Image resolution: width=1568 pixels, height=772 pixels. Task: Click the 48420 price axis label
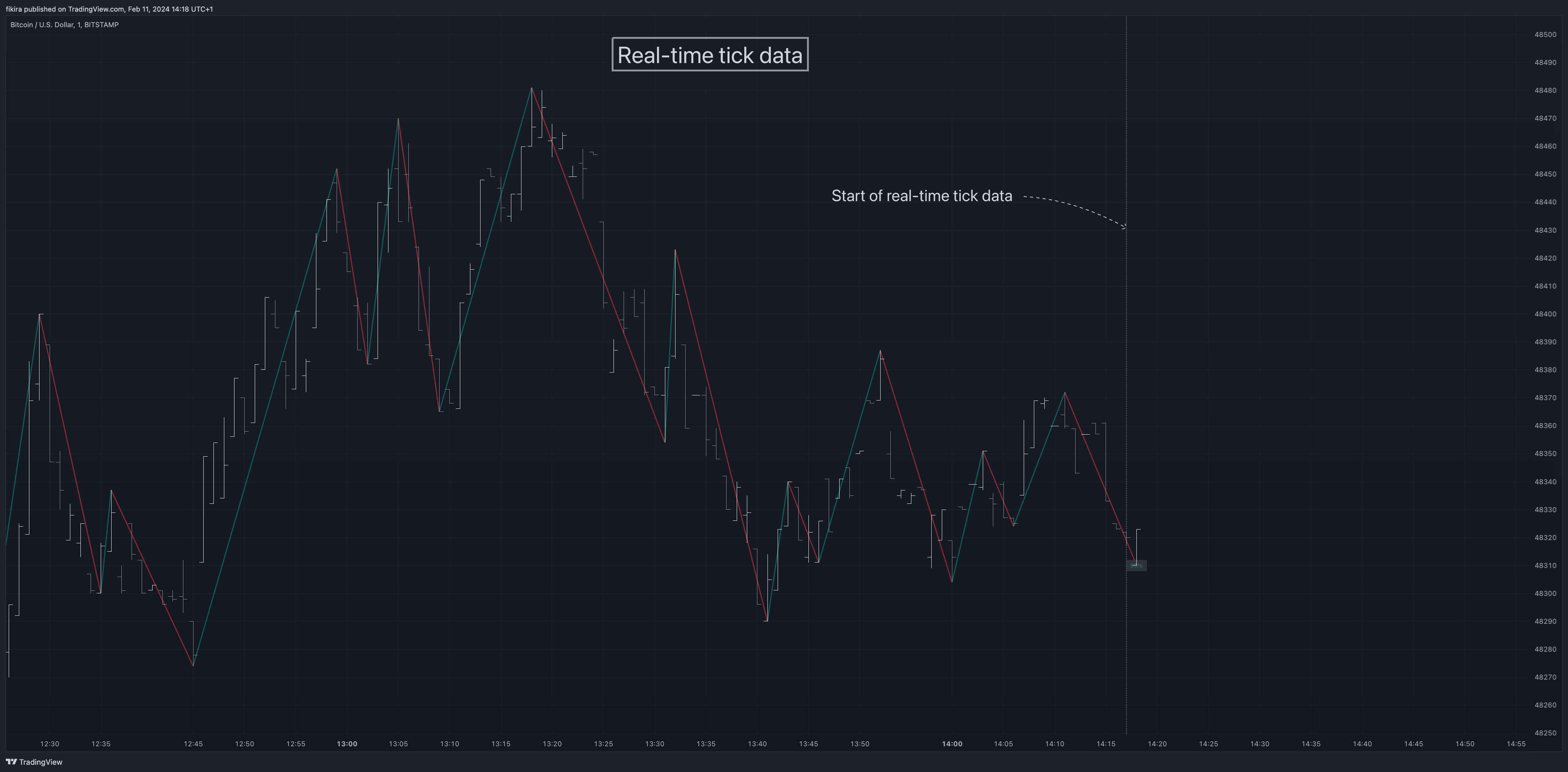[x=1546, y=258]
